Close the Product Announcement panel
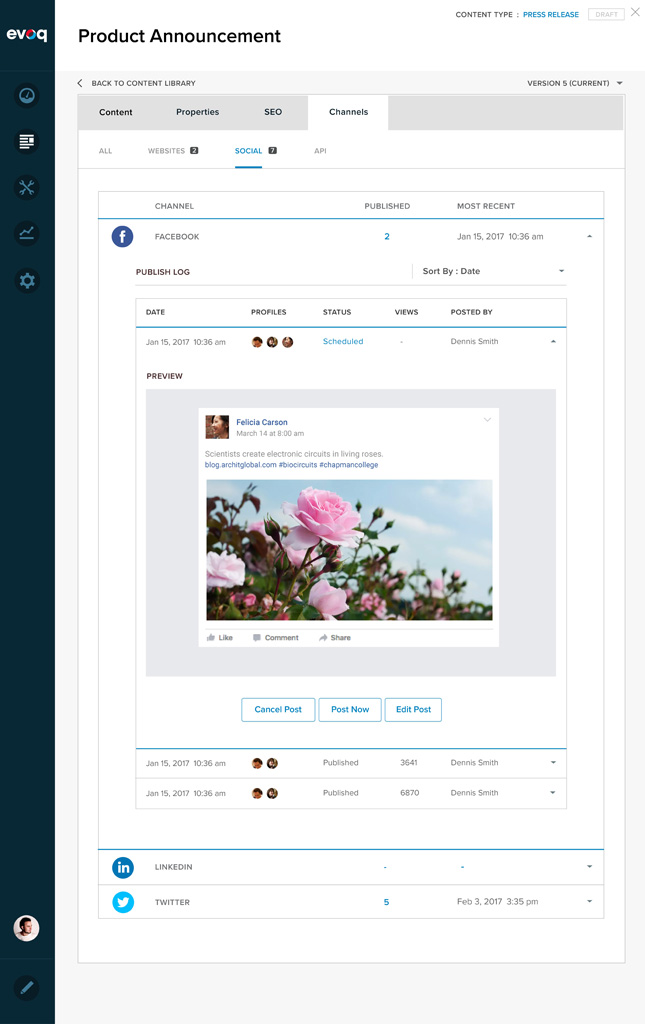Image resolution: width=645 pixels, height=1024 pixels. (635, 12)
